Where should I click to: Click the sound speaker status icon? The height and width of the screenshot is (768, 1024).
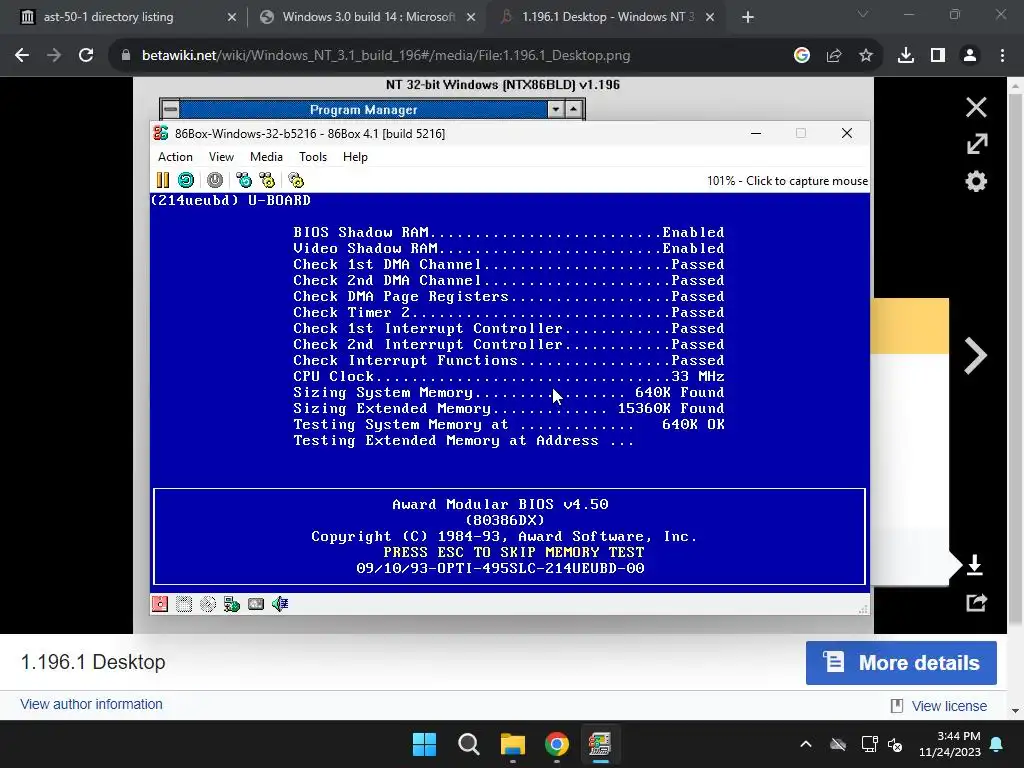pos(280,604)
